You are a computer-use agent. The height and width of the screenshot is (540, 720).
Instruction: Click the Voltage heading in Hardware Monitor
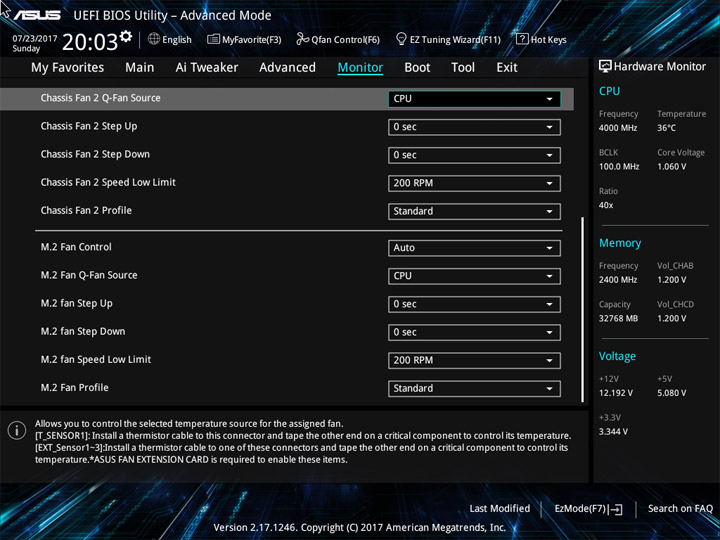tap(617, 356)
